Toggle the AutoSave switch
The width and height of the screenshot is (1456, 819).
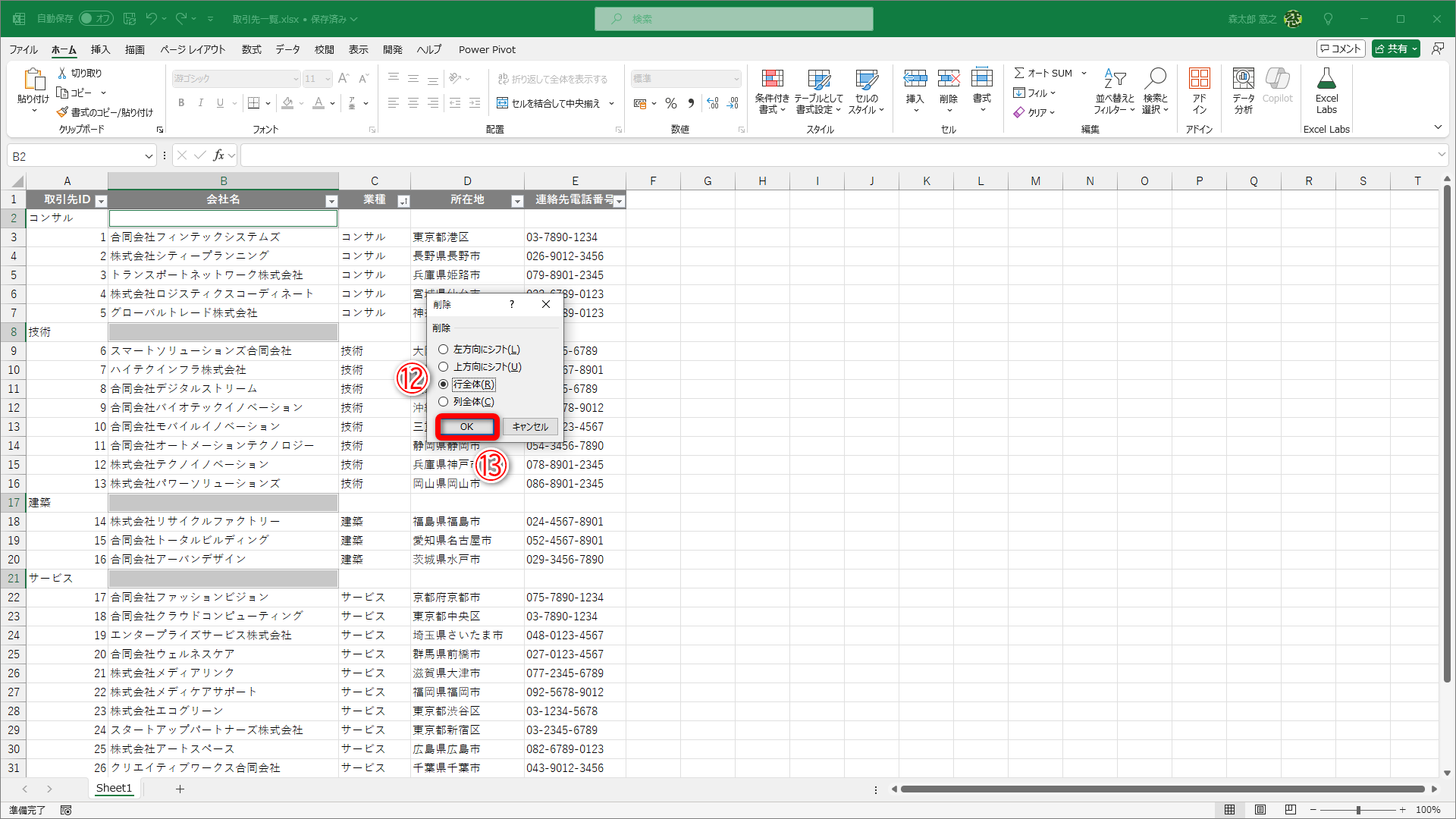pos(96,18)
